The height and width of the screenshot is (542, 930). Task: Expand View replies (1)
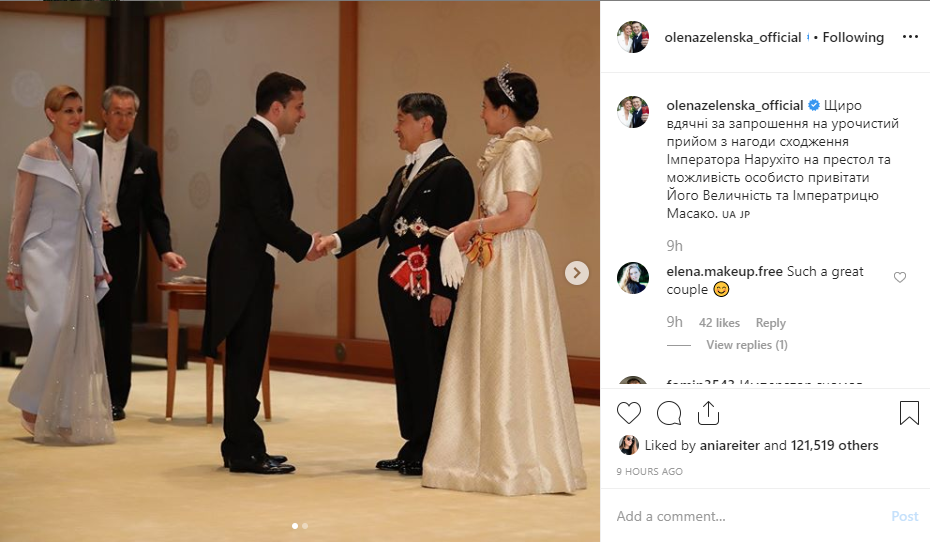(x=747, y=345)
